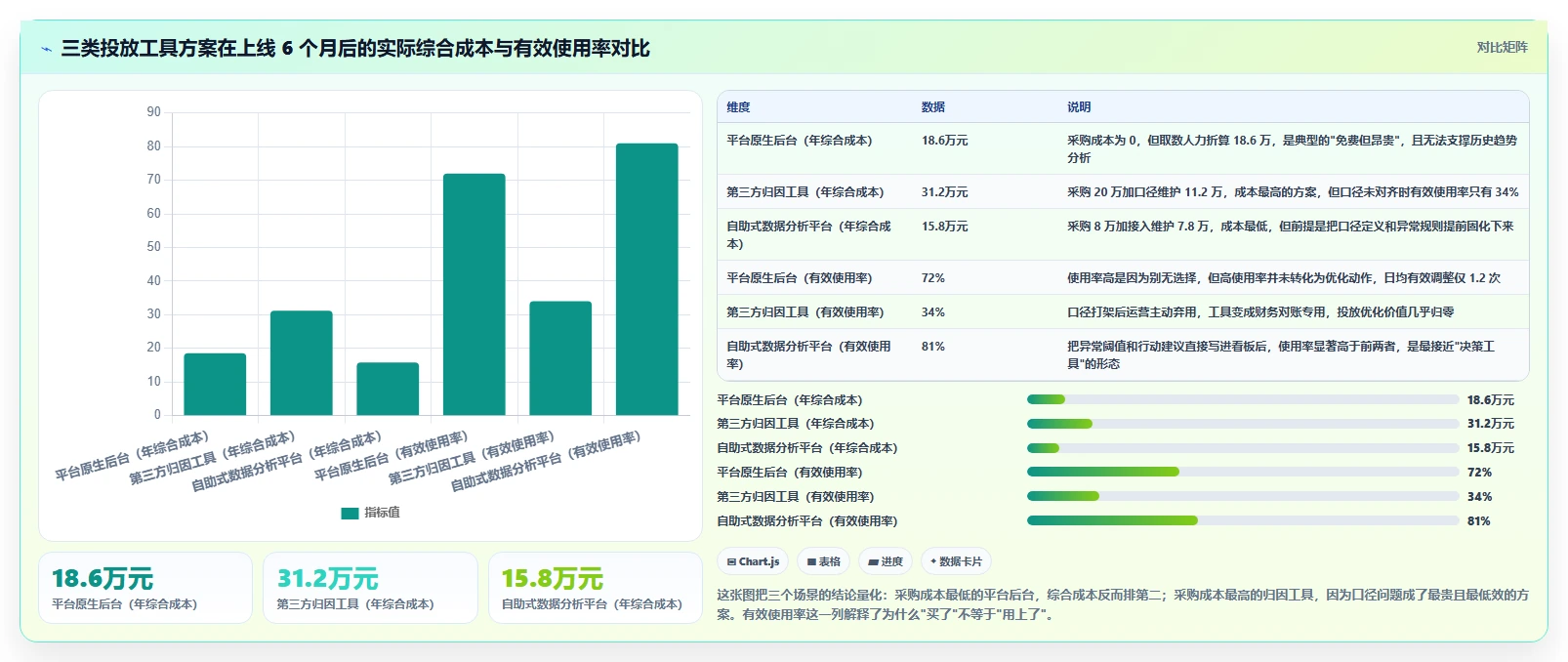Open the 15.8万元 data card
Screen dimensions: 1568x662
point(595,588)
